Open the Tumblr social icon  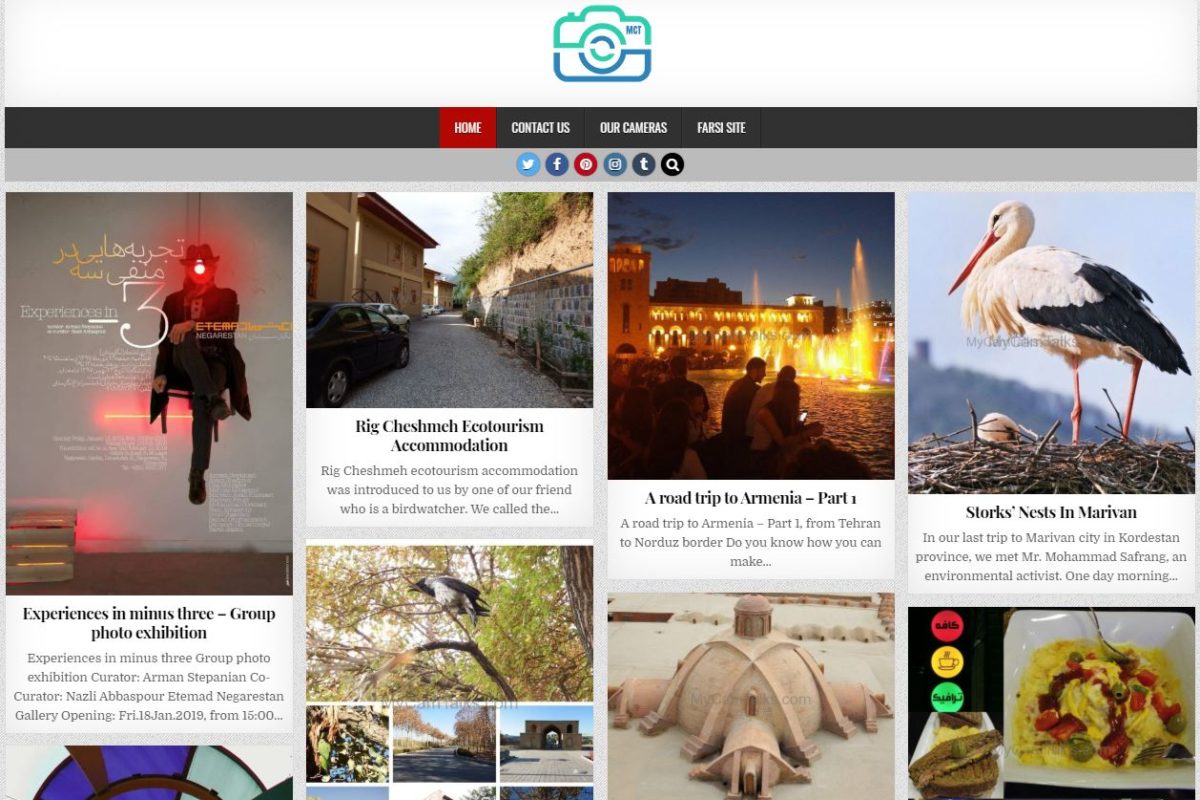point(644,164)
